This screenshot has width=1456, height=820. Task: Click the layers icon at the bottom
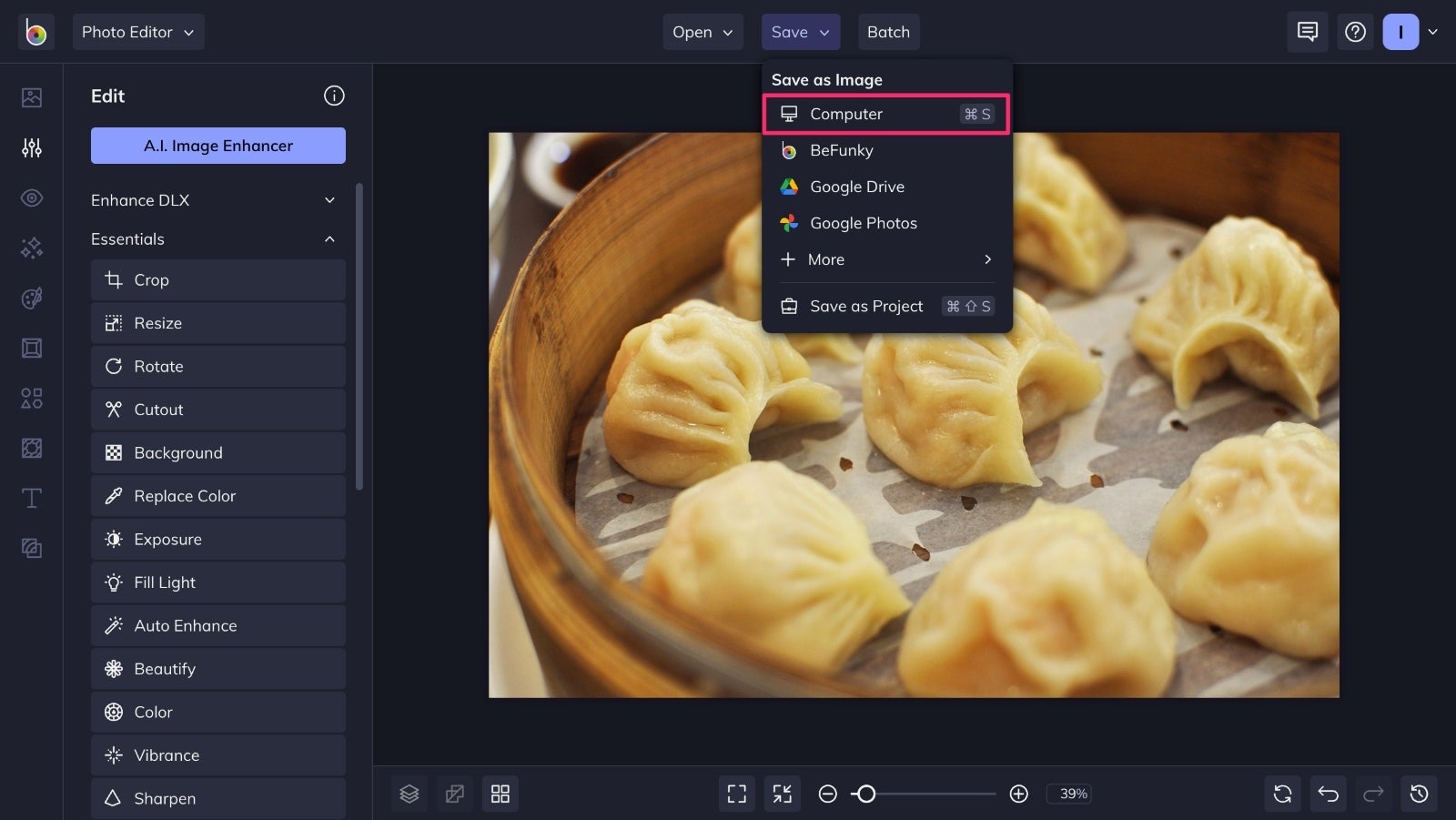[x=409, y=794]
